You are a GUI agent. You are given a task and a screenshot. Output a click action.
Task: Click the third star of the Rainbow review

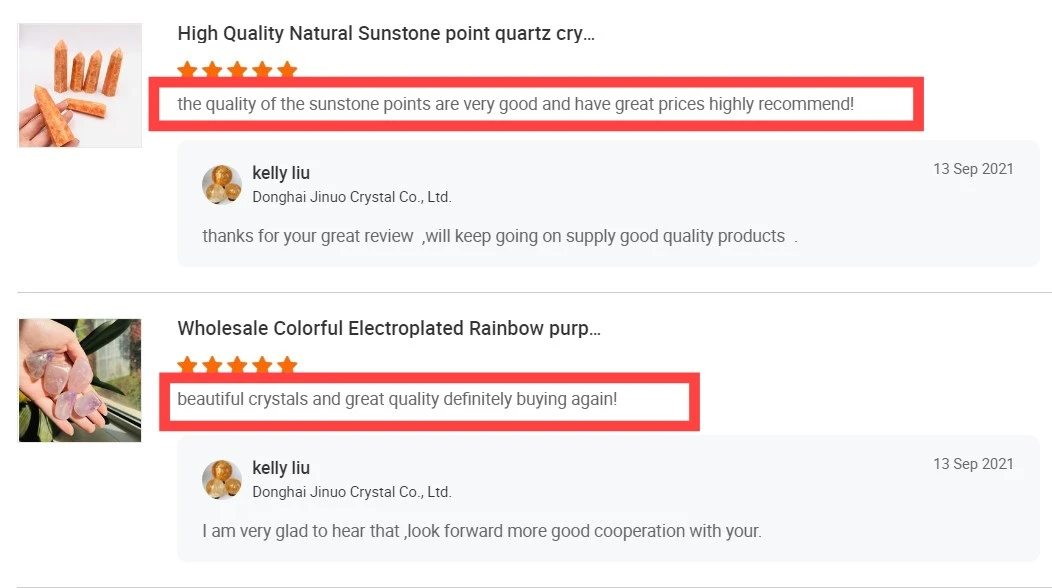tap(237, 365)
